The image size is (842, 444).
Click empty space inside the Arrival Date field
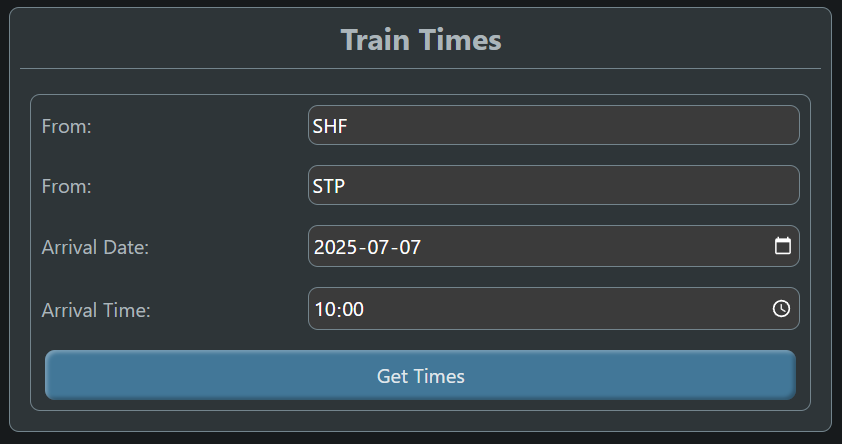(591, 246)
